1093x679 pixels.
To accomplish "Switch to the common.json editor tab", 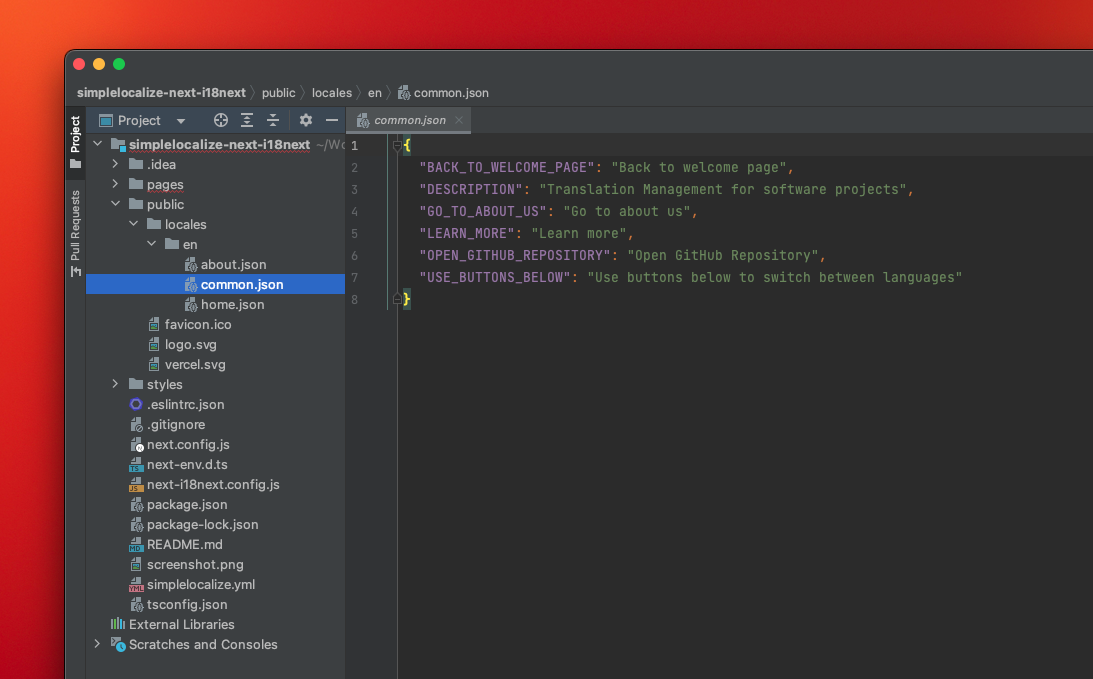I will pos(409,120).
